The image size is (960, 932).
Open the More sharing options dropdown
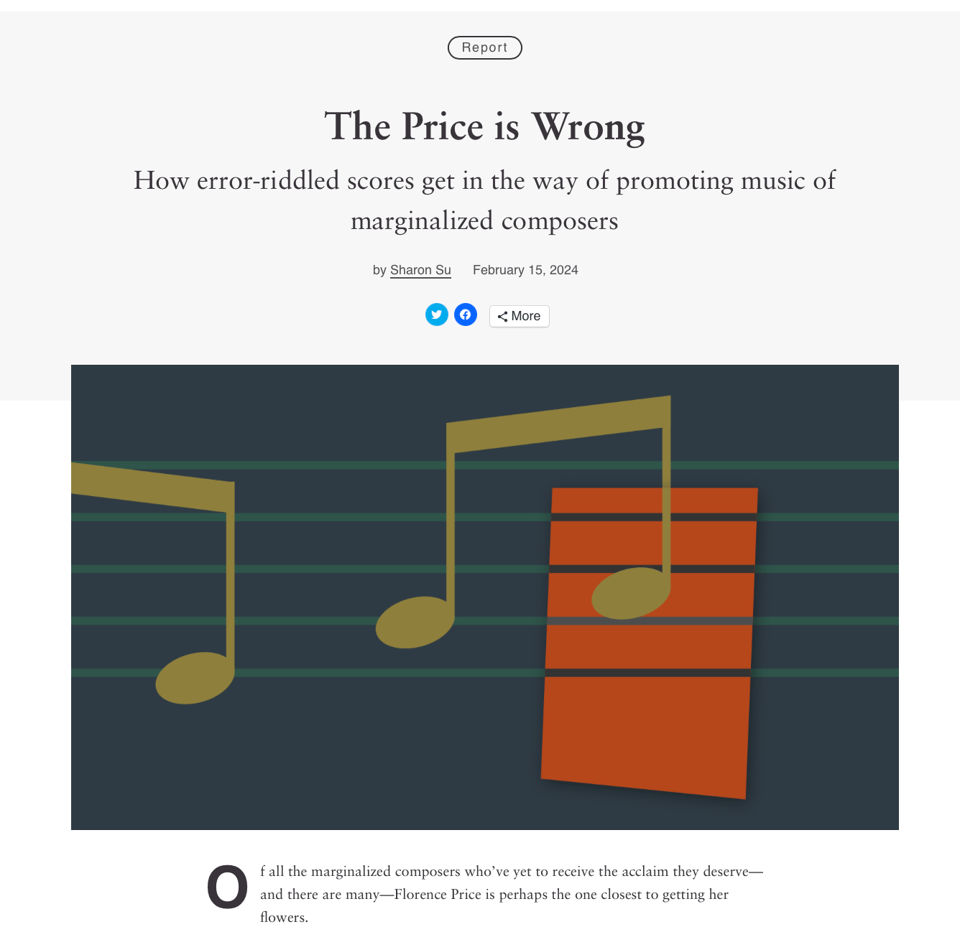(519, 316)
